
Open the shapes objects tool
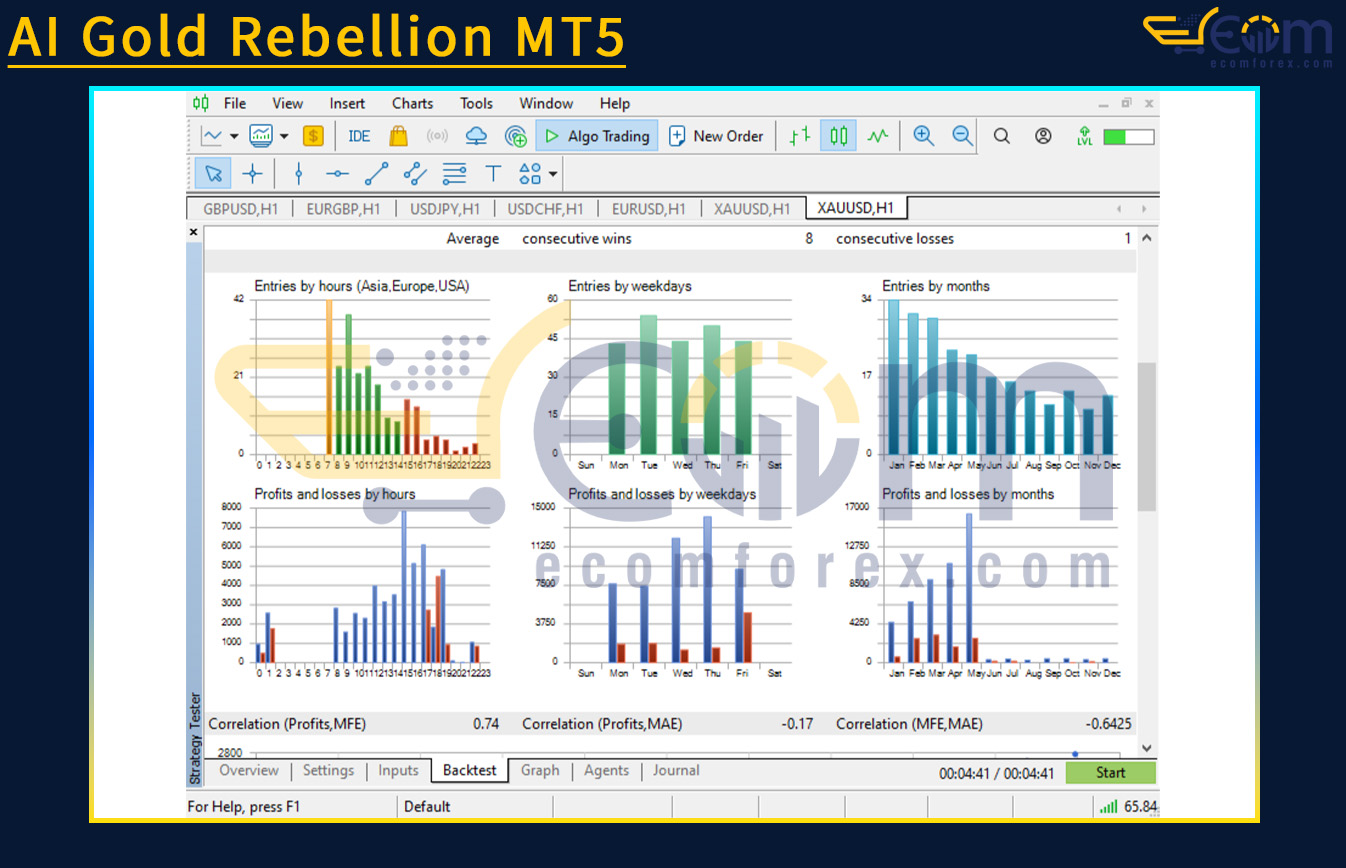pos(530,173)
